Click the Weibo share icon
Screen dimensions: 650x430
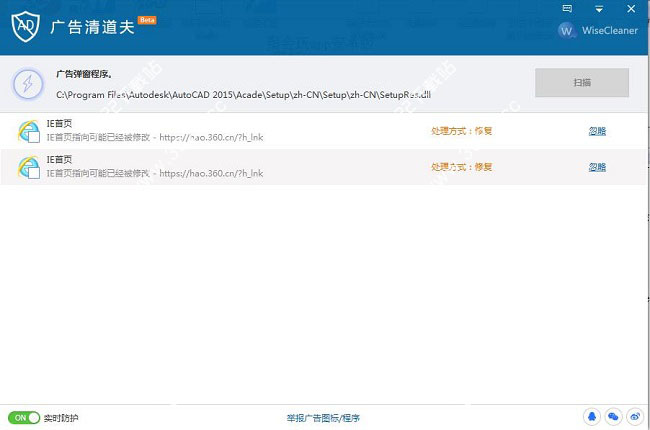(x=635, y=416)
